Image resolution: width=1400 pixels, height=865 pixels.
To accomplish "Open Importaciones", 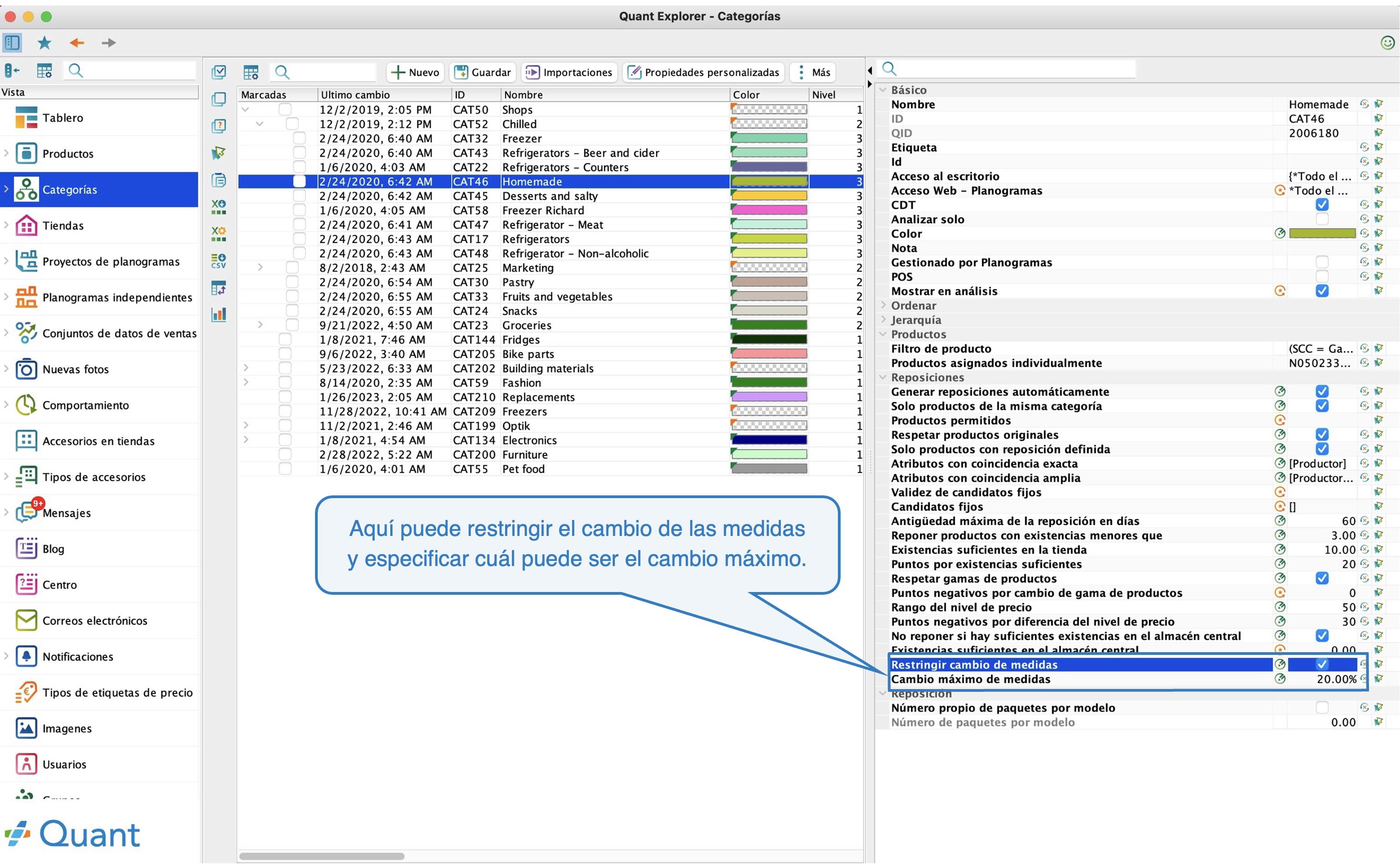I will 569,72.
